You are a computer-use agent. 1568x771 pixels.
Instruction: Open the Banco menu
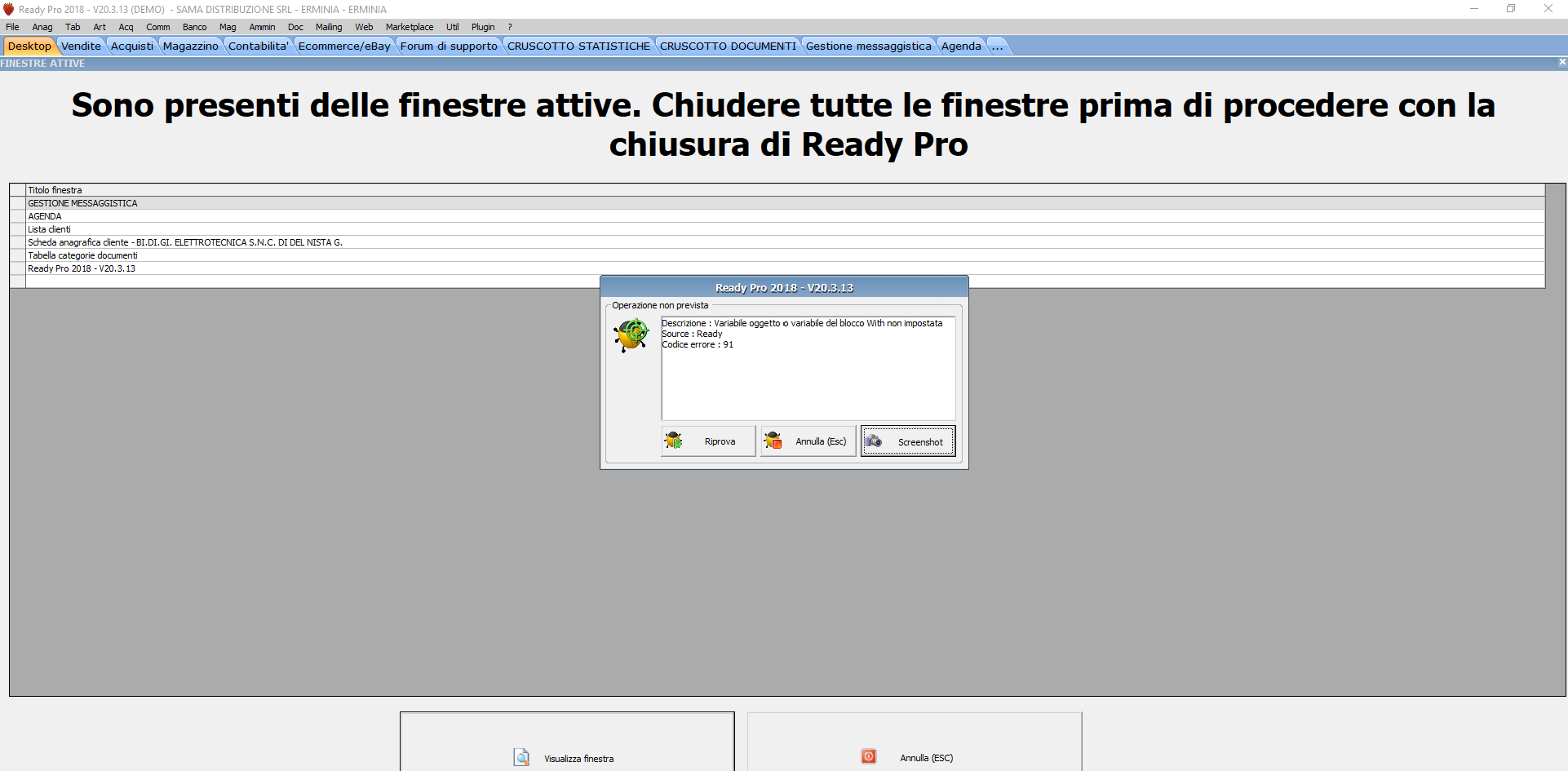pos(195,27)
